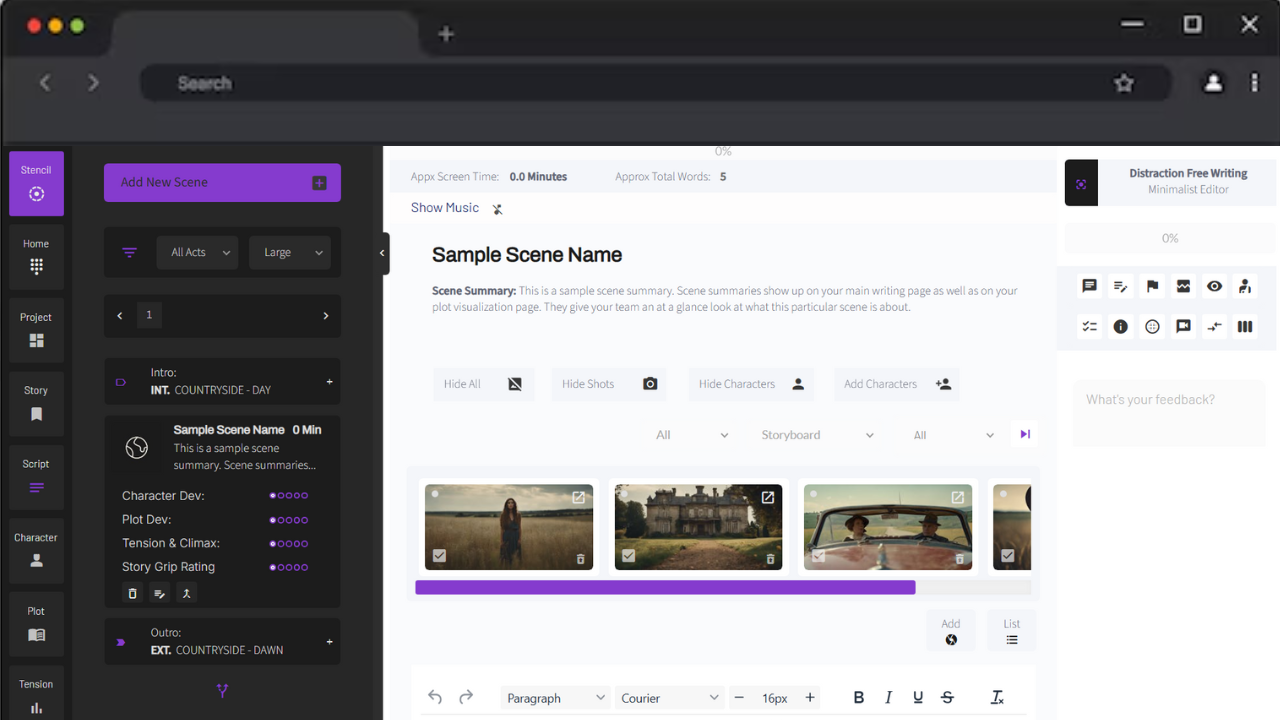Viewport: 1280px width, 720px height.
Task: Click the Add New Scene button
Action: click(222, 183)
